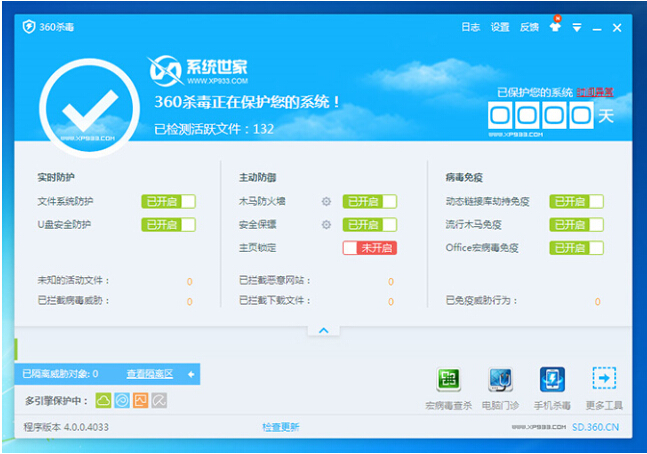Click the 360杀毒 shield logo icon
Image resolution: width=647 pixels, height=454 pixels.
click(x=29, y=27)
